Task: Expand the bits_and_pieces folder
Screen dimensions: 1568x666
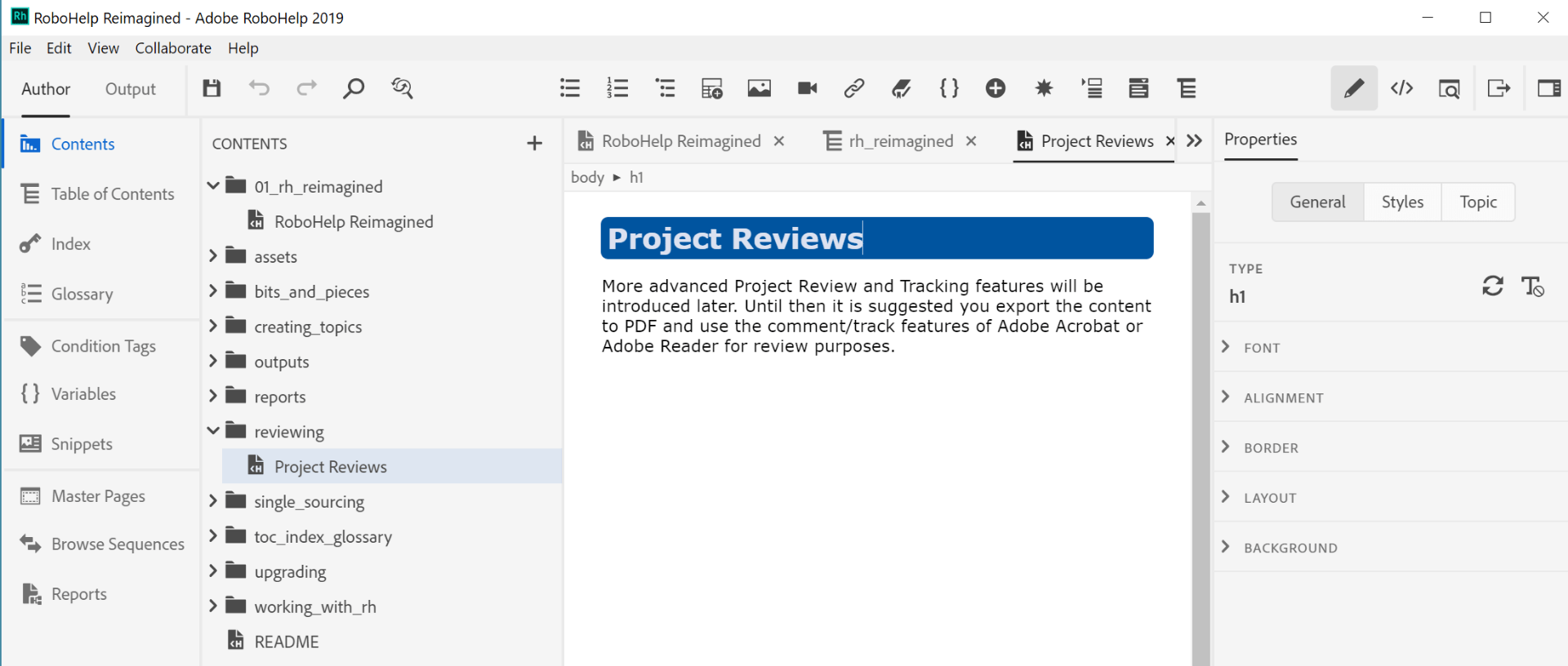Action: click(x=213, y=291)
